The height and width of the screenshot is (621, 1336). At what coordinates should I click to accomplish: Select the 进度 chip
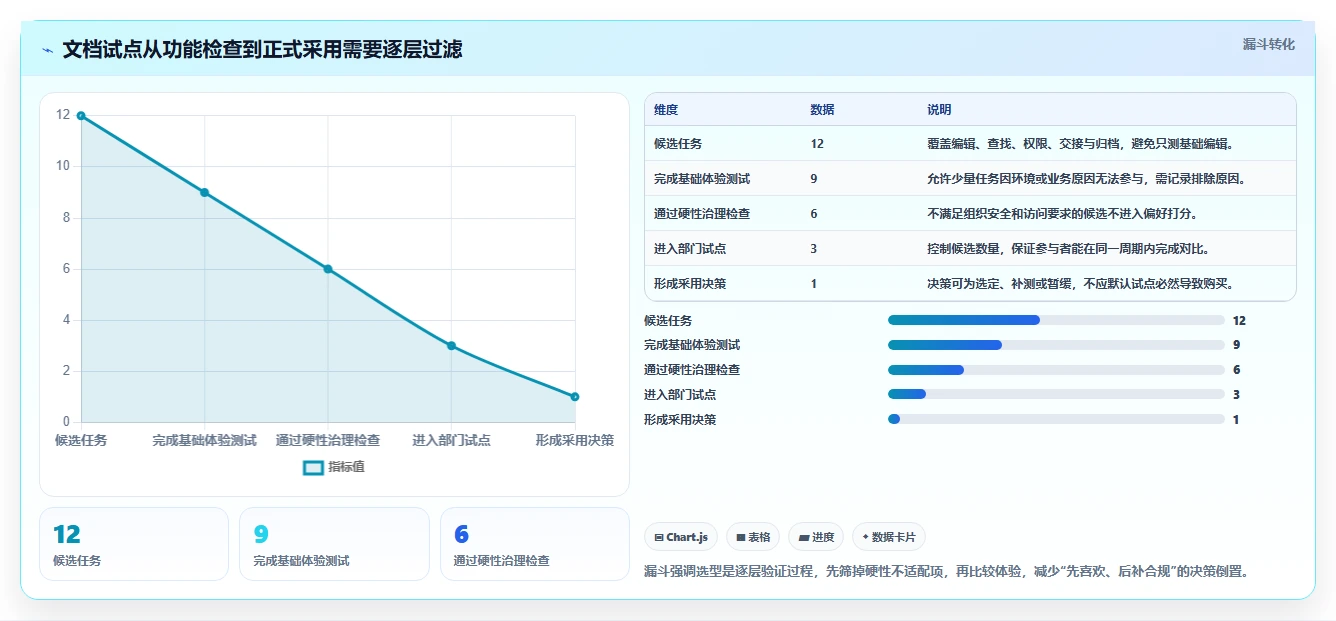coord(816,537)
